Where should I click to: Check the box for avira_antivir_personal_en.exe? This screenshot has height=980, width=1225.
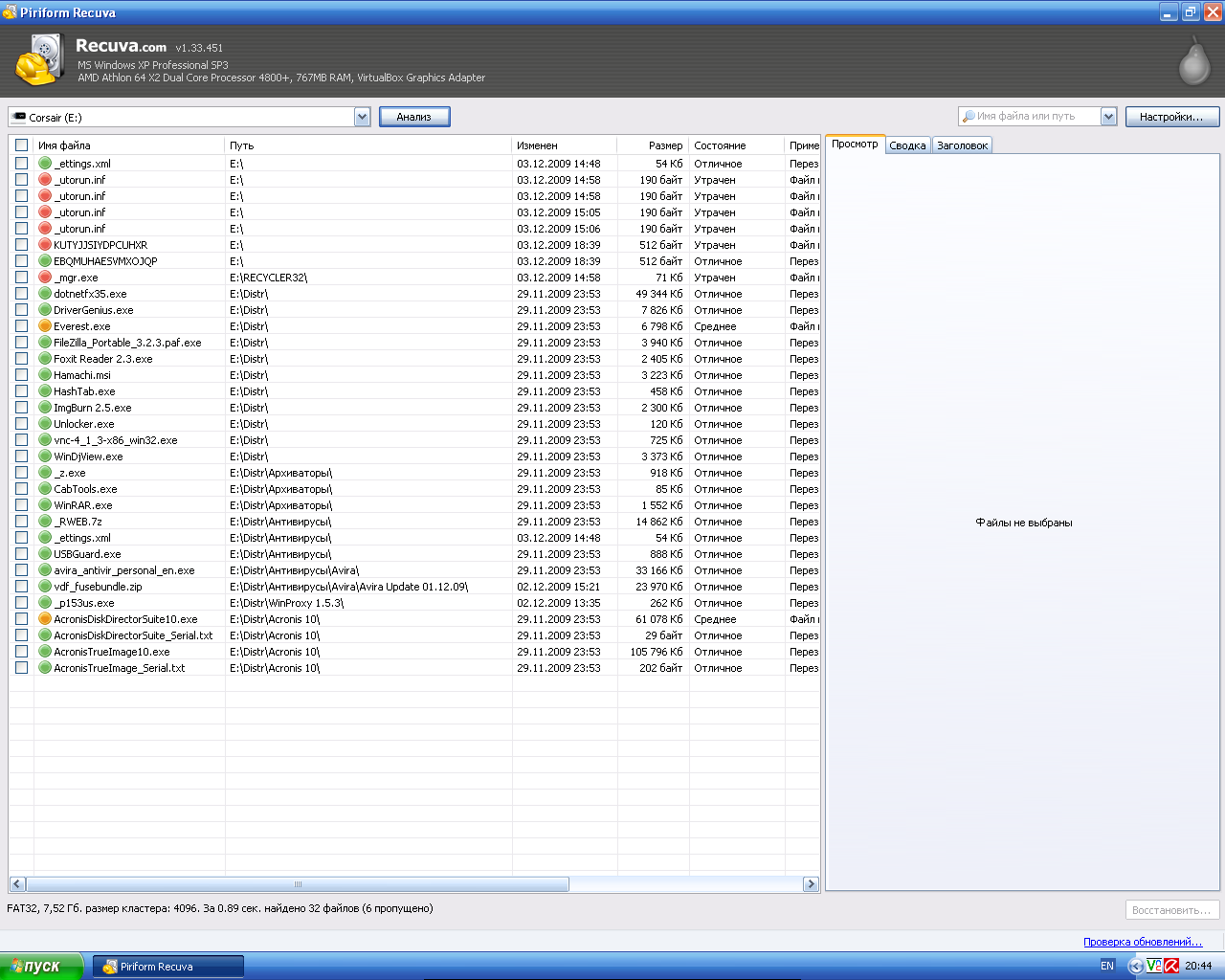[21, 570]
